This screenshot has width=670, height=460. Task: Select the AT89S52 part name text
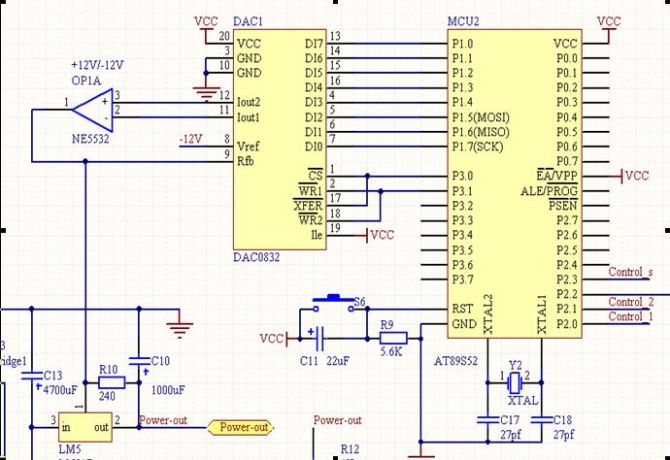pyautogui.click(x=455, y=361)
